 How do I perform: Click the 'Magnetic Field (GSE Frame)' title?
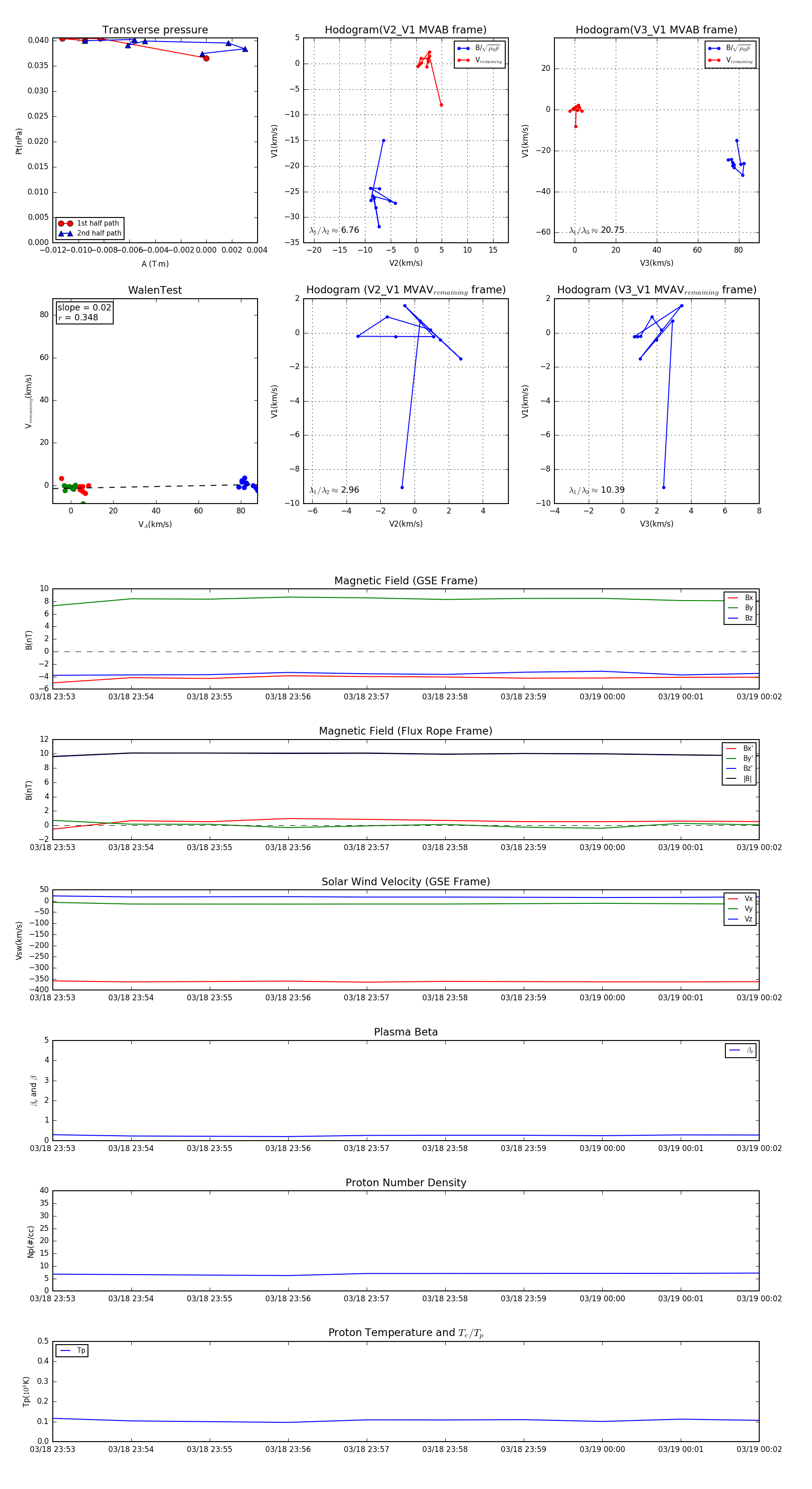point(406,580)
